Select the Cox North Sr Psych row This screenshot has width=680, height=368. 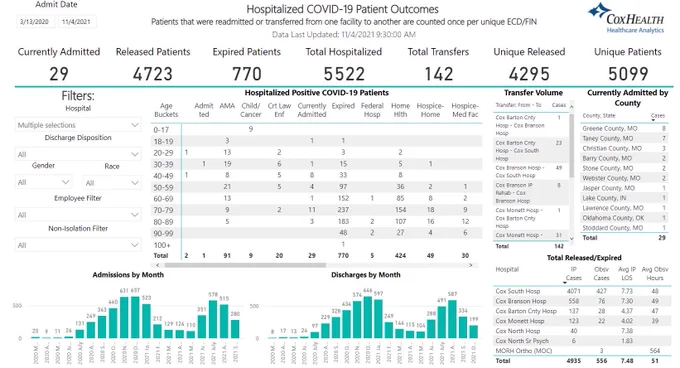point(582,341)
